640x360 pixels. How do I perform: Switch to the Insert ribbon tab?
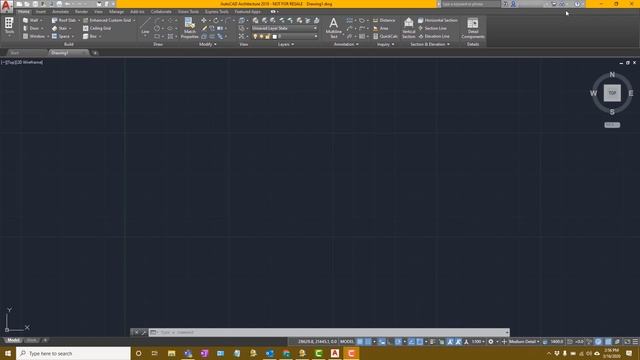(x=41, y=12)
